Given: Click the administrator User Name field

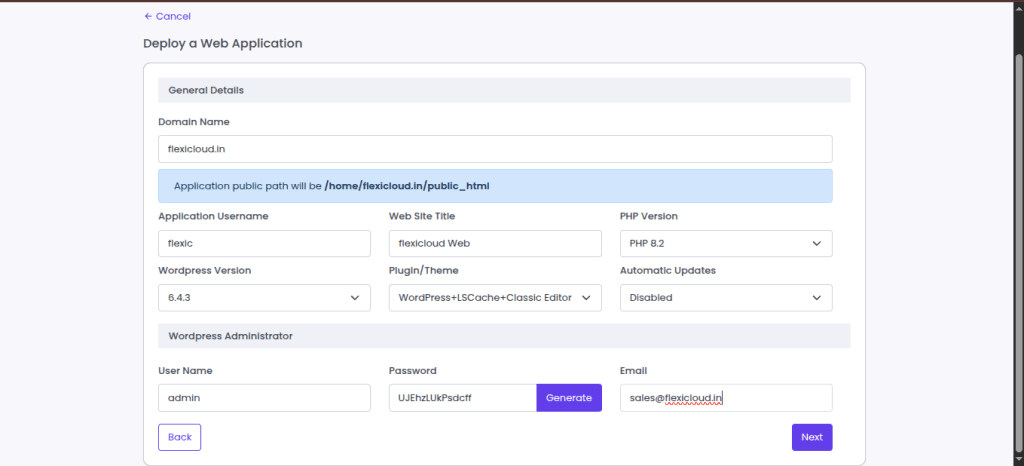Looking at the screenshot, I should point(264,398).
